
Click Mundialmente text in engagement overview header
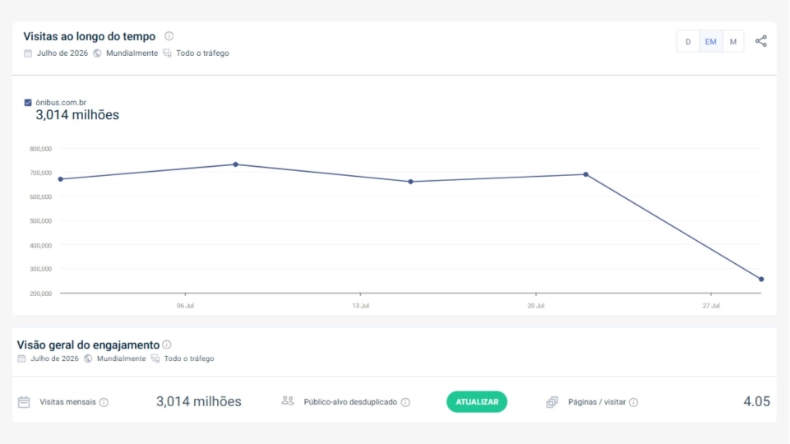click(x=121, y=358)
